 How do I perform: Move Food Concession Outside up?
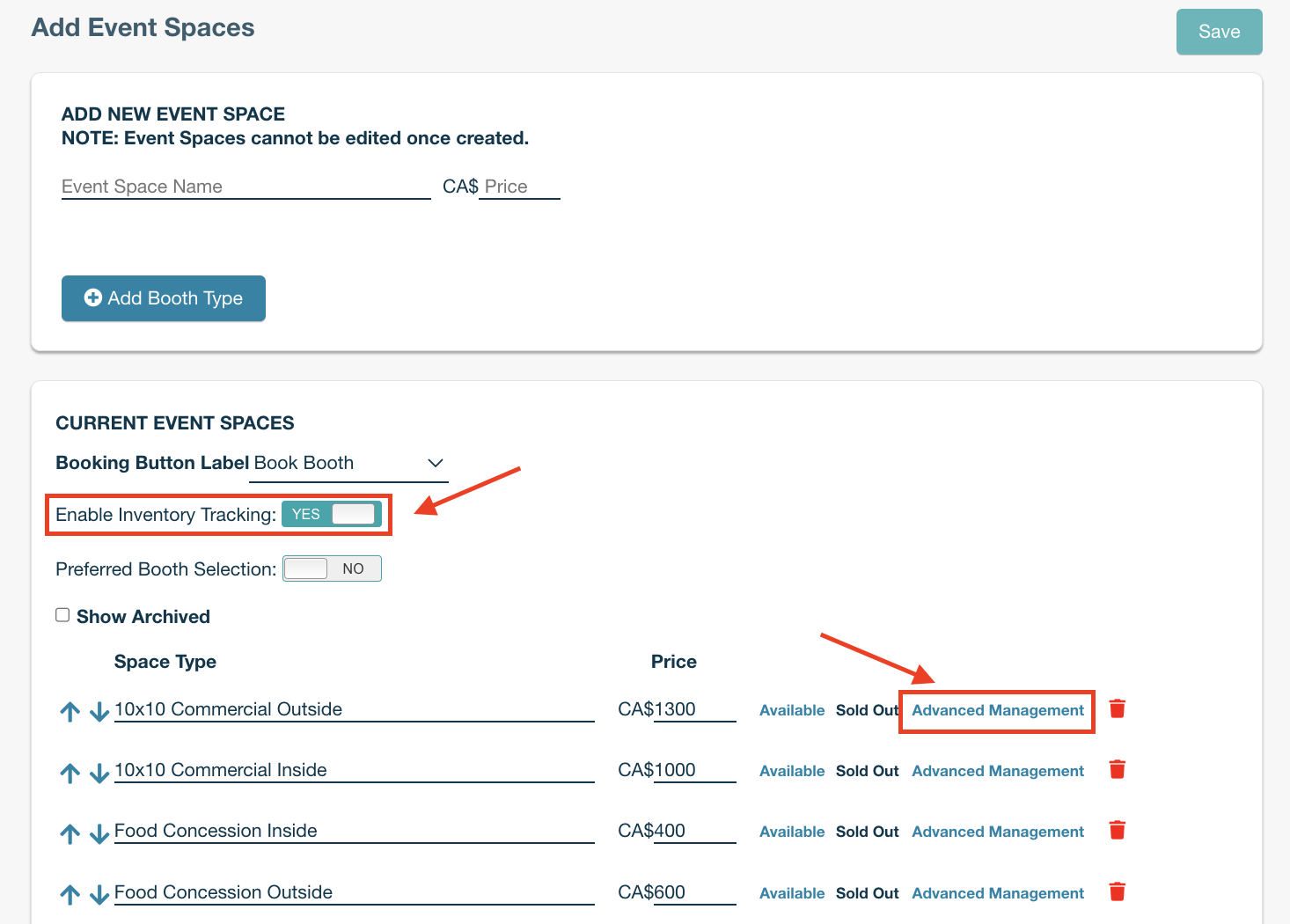(x=70, y=895)
